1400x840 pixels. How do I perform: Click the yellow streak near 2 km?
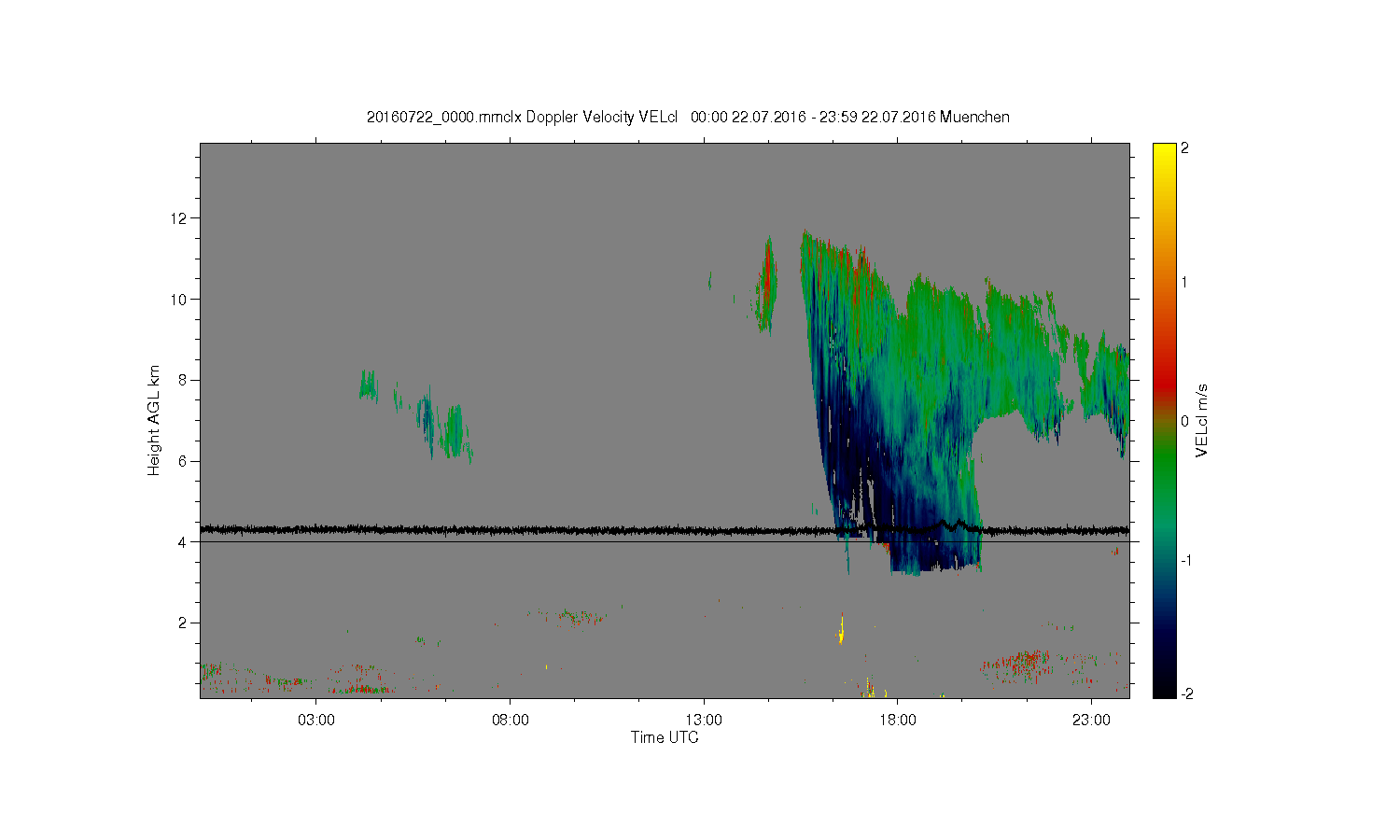842,628
